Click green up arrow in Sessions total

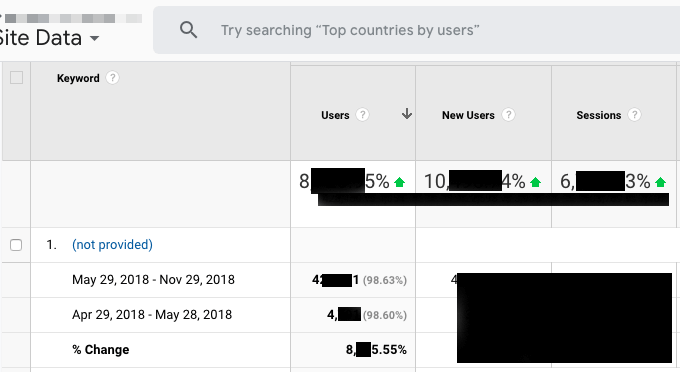point(660,183)
